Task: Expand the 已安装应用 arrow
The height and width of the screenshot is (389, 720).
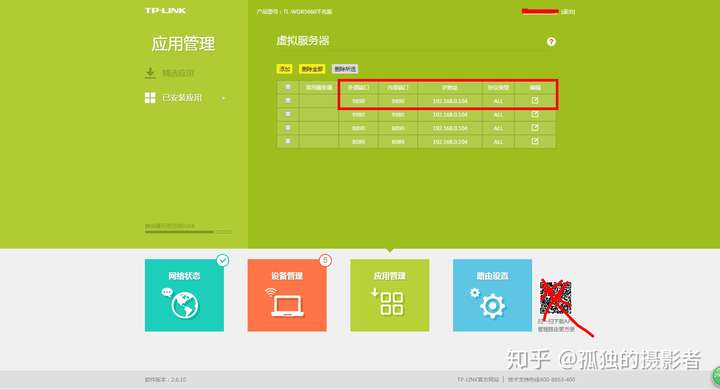Action: point(223,98)
